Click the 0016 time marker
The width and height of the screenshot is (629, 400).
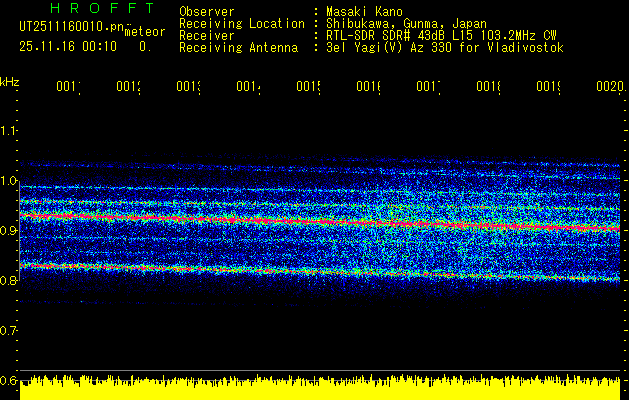(368, 87)
